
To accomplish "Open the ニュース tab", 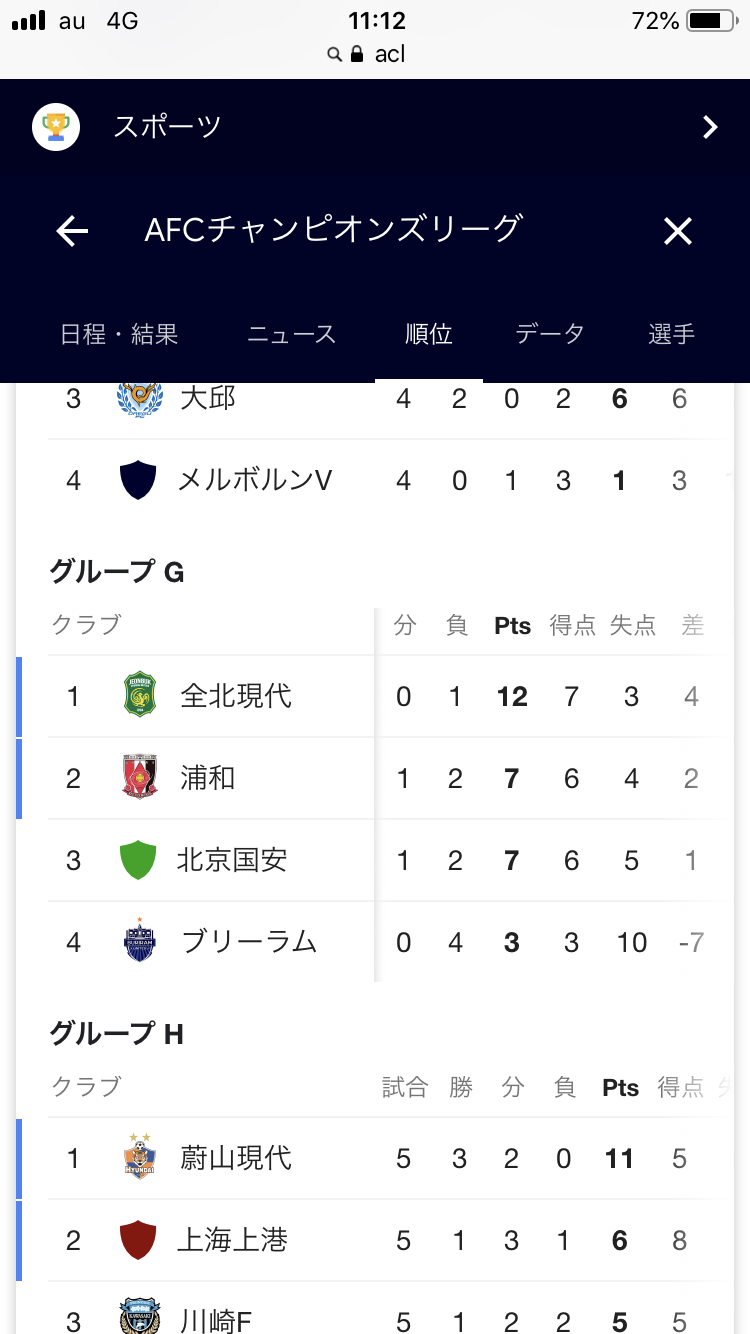I will click(291, 334).
